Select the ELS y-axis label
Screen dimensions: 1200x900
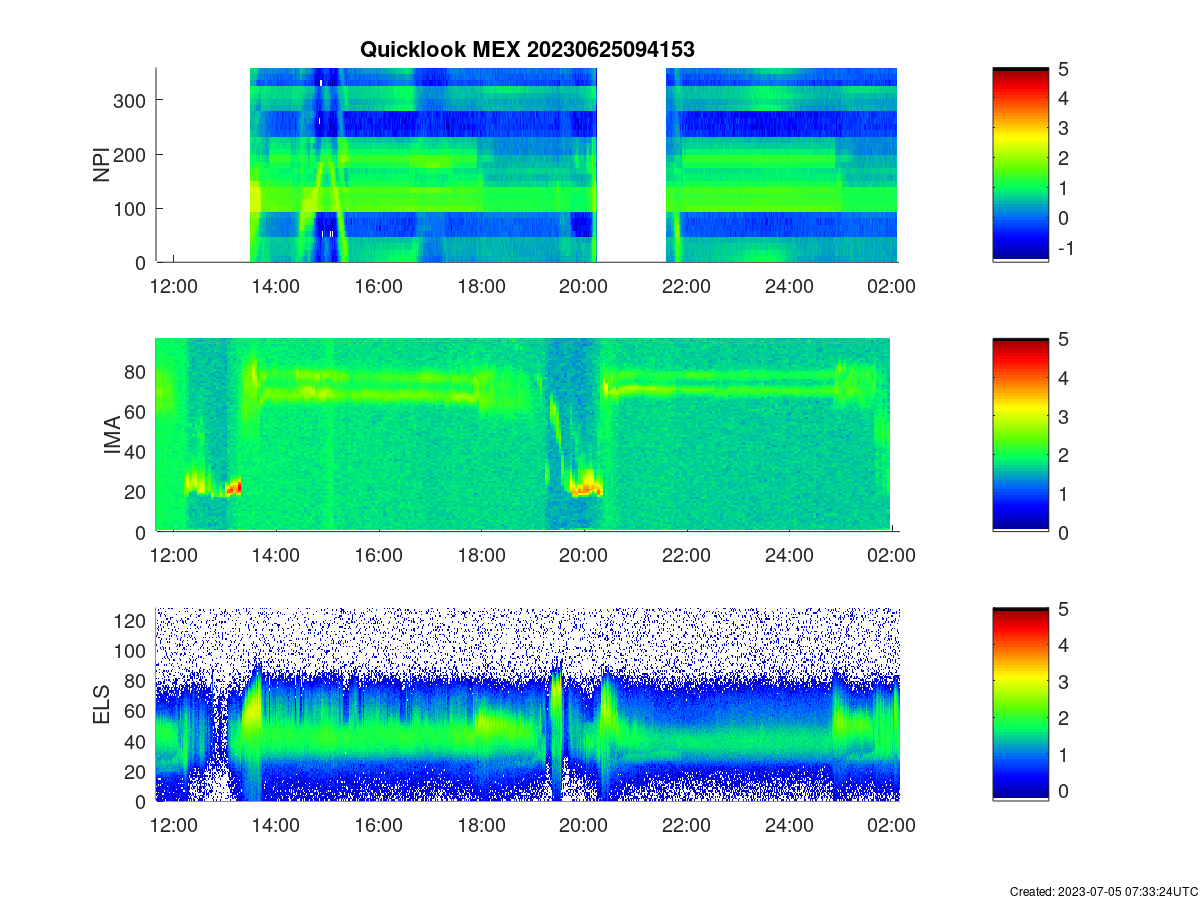102,705
